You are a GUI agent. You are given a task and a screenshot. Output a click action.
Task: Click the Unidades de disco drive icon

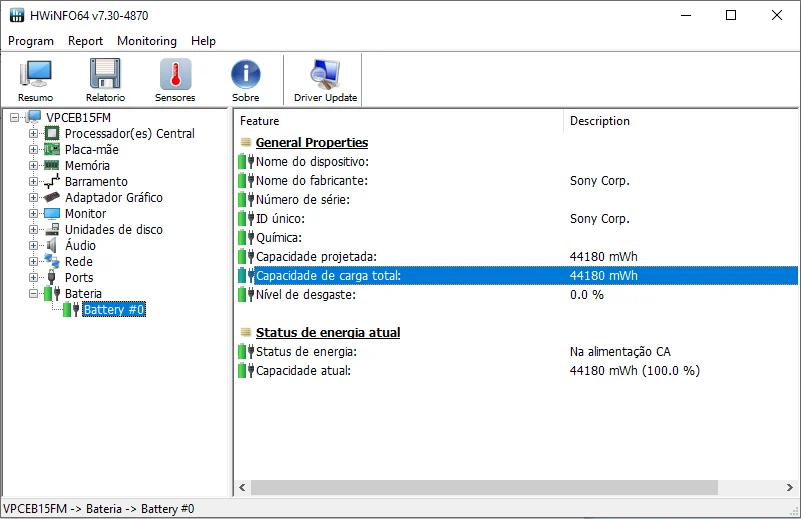52,229
